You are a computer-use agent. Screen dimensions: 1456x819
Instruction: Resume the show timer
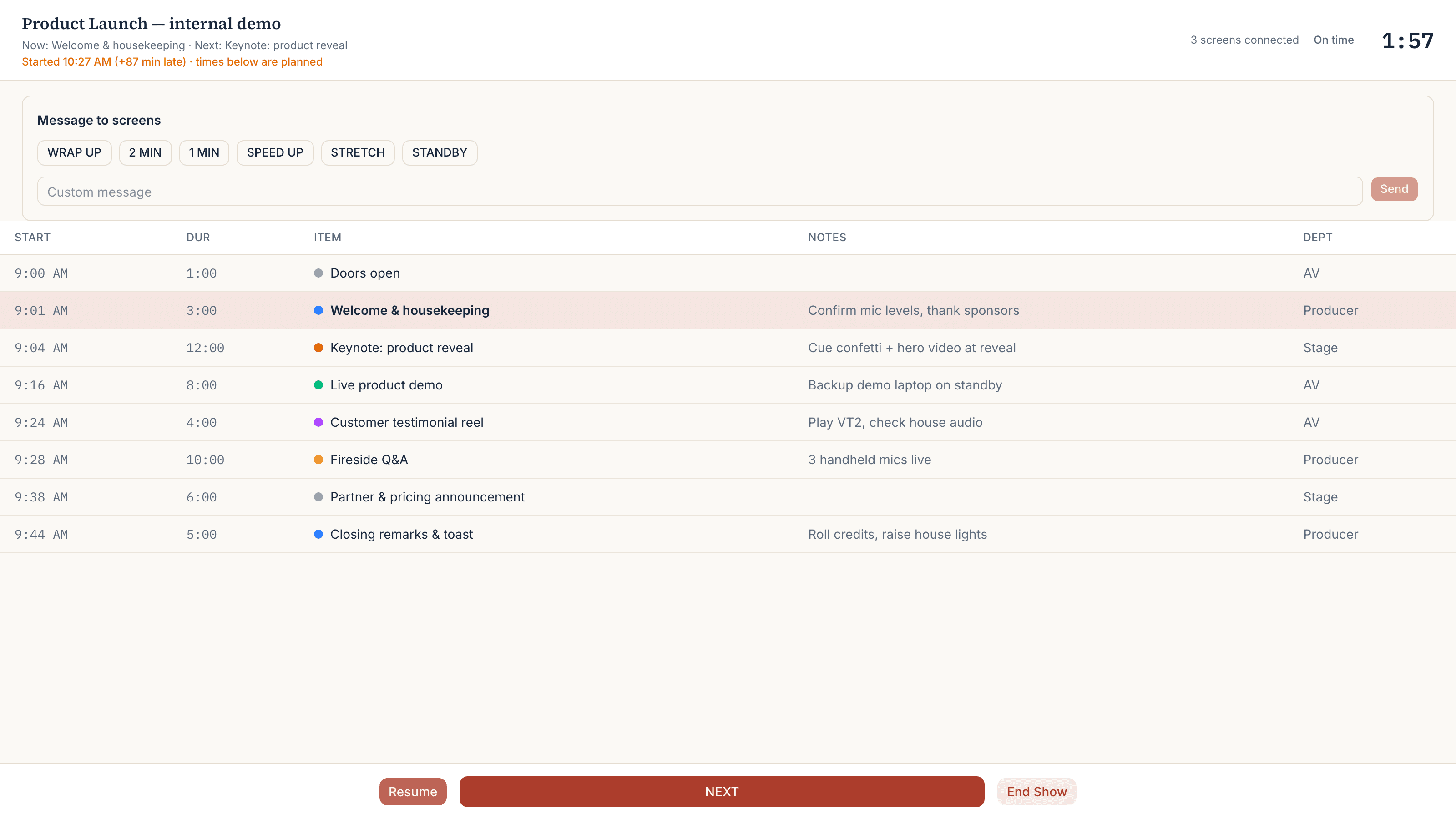point(413,791)
